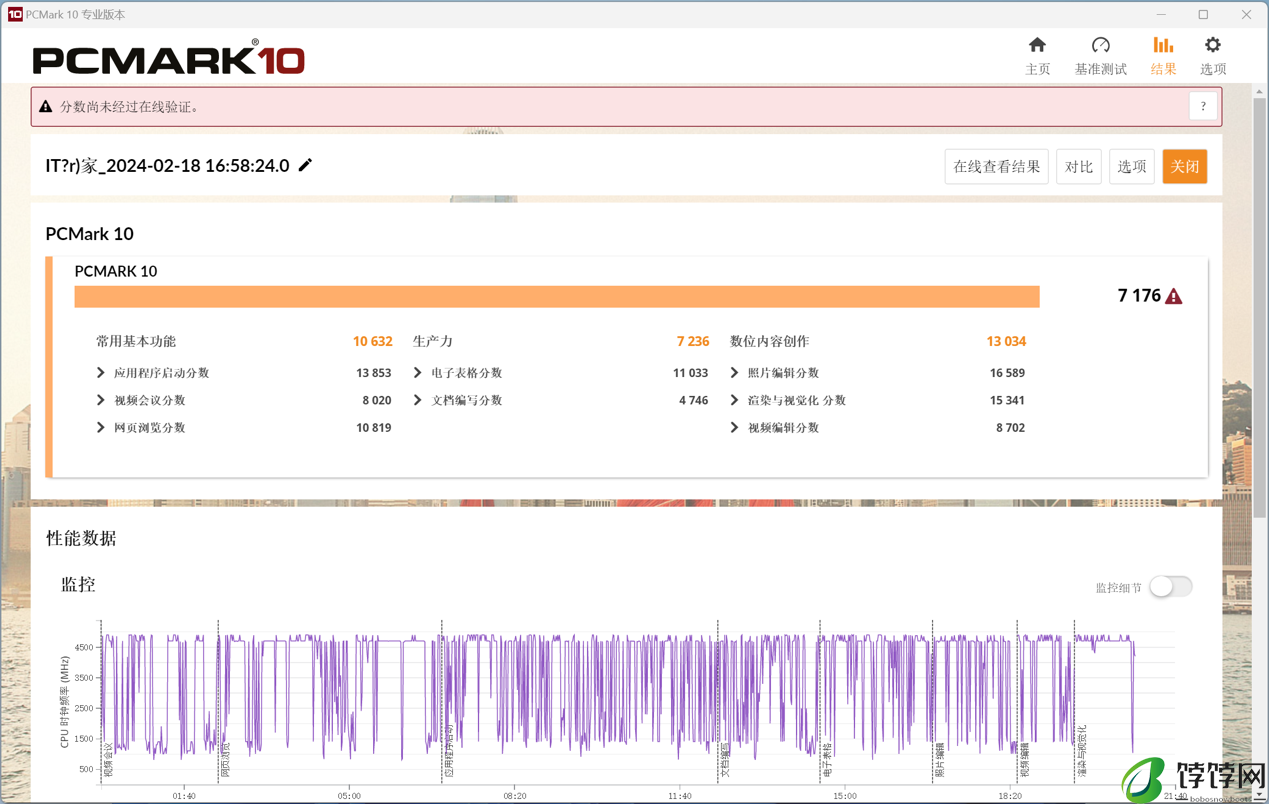
Task: Click the value 11 033
Action: coord(690,373)
